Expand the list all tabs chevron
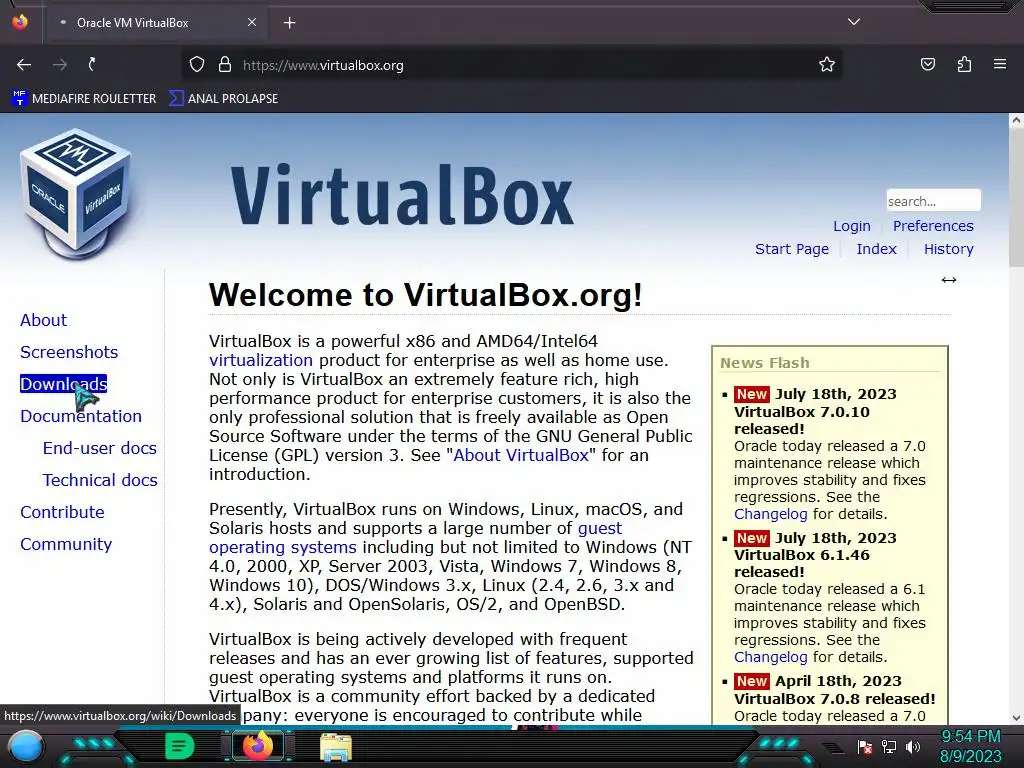1024x768 pixels. [x=854, y=22]
